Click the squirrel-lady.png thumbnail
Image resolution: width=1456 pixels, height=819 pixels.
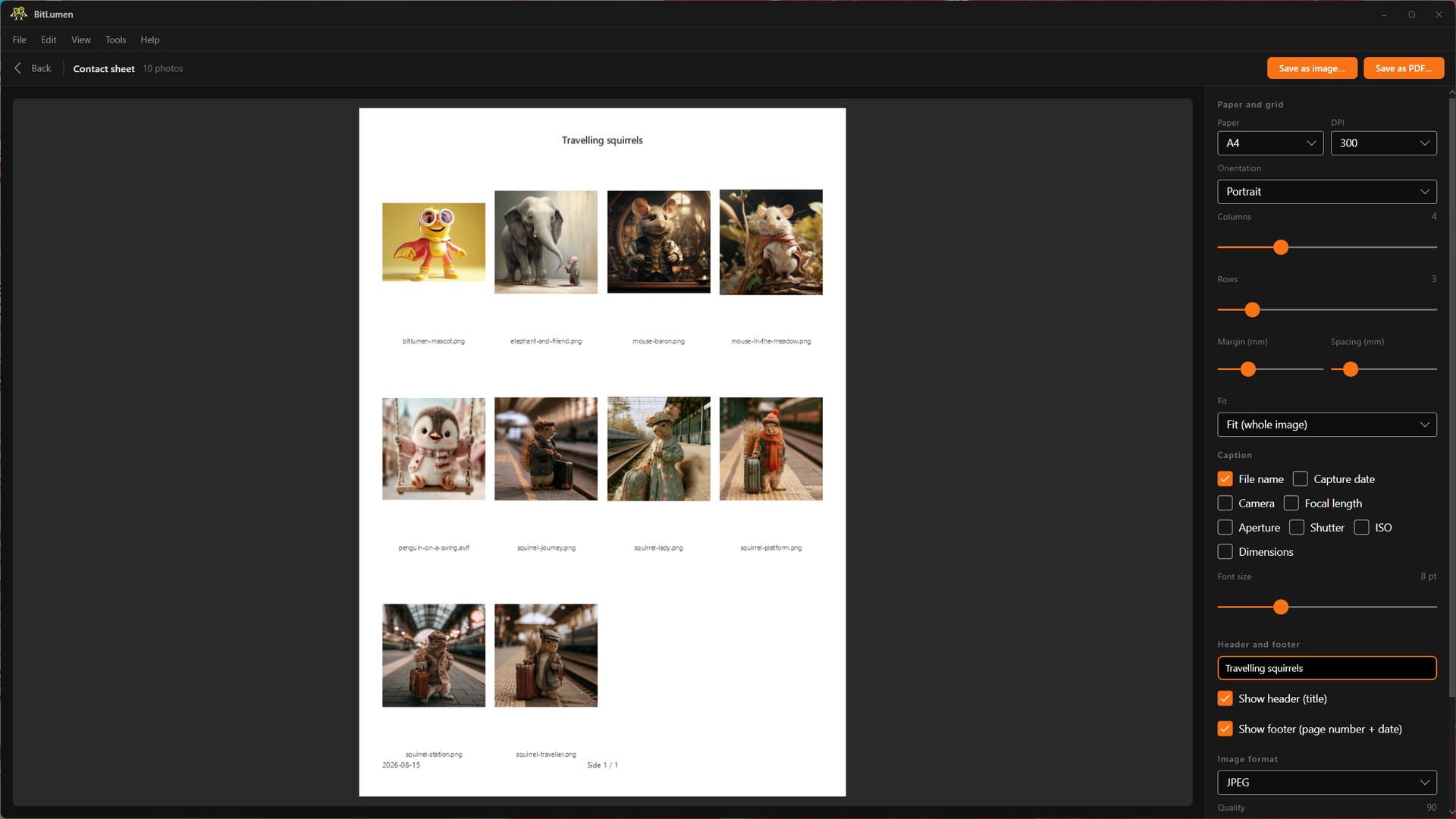(658, 449)
